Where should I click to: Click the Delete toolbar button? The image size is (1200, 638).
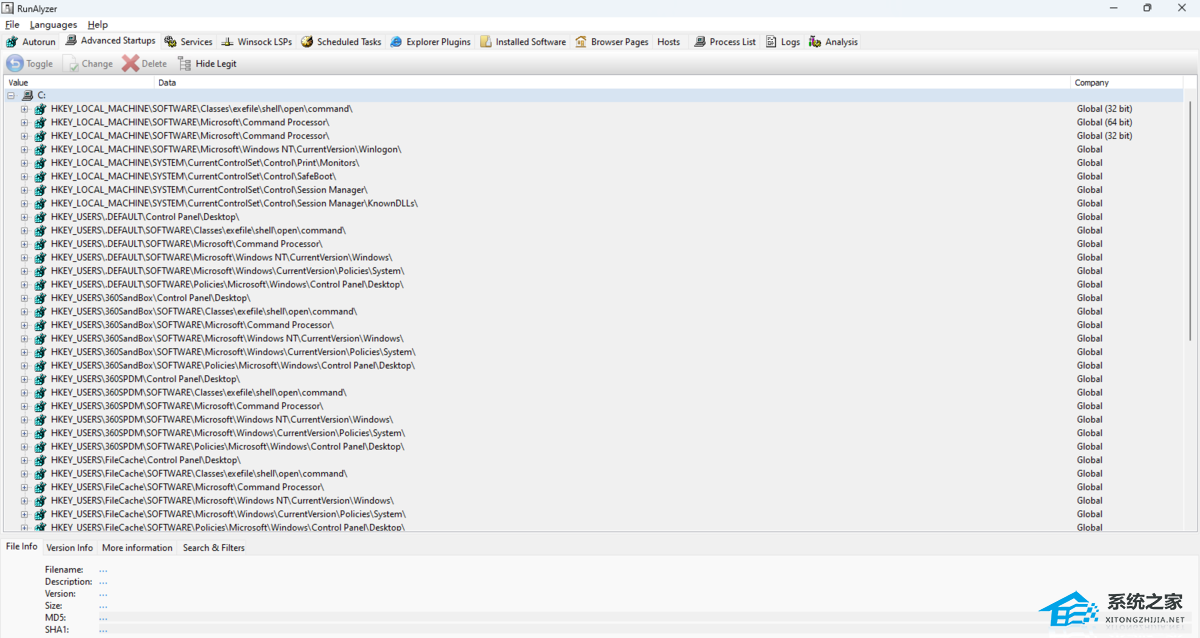(145, 63)
